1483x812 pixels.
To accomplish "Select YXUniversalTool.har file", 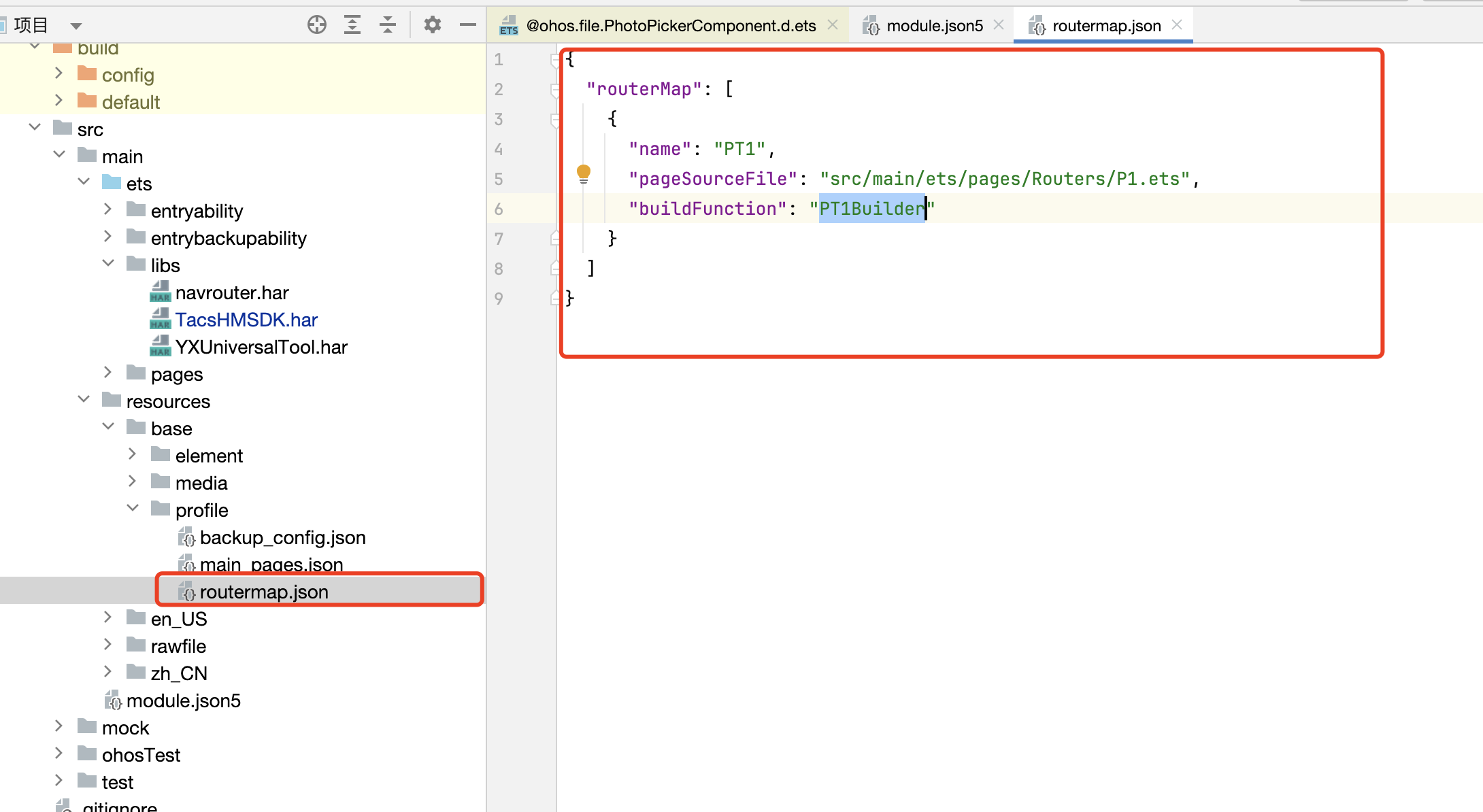I will point(261,347).
